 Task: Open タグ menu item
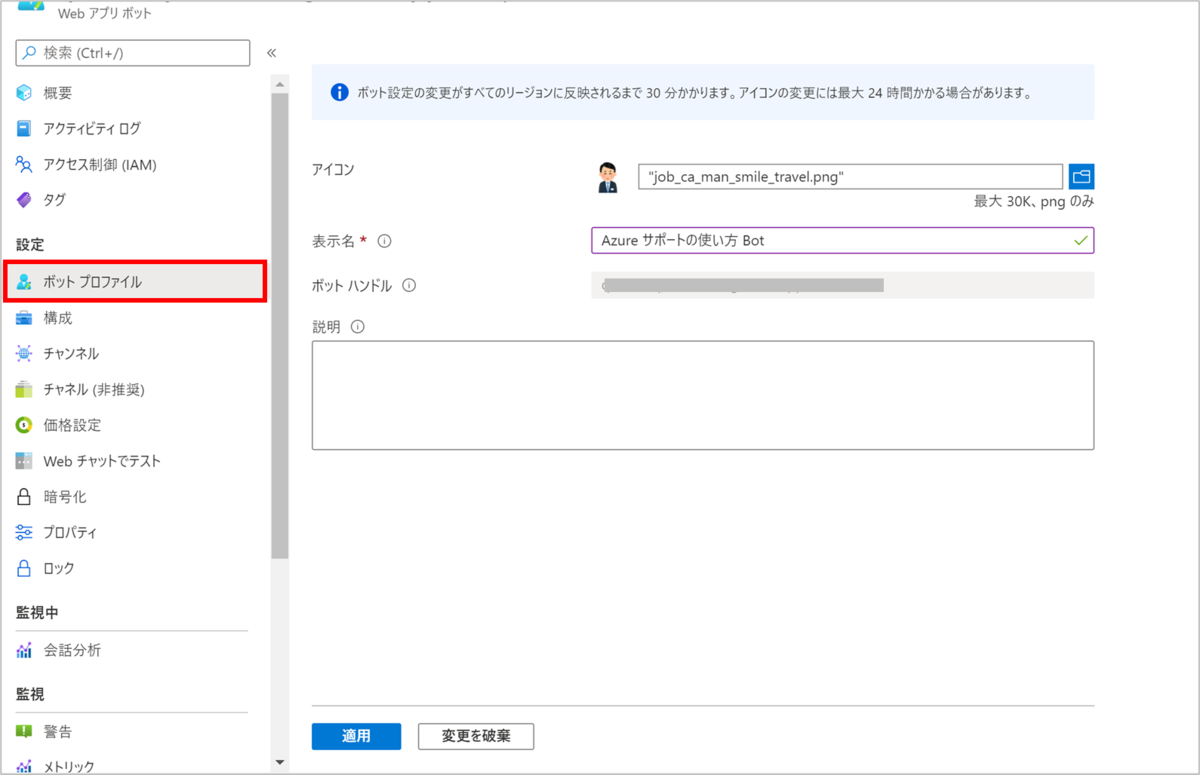tap(55, 200)
